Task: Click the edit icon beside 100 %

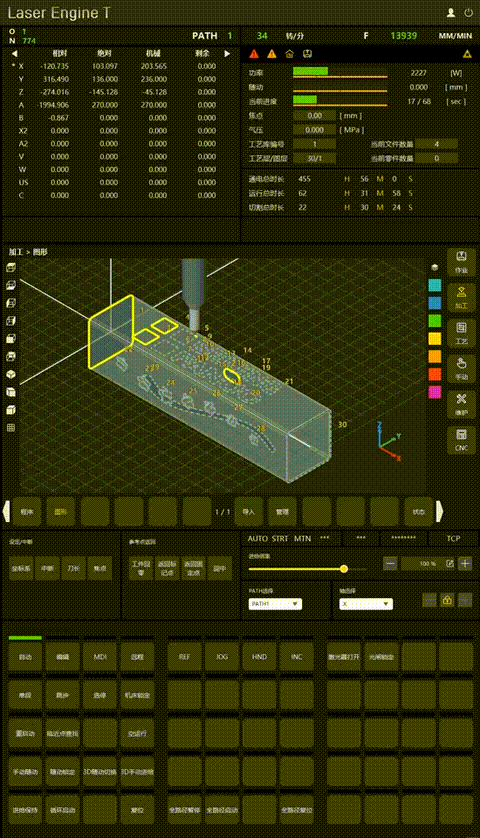Action: click(450, 563)
